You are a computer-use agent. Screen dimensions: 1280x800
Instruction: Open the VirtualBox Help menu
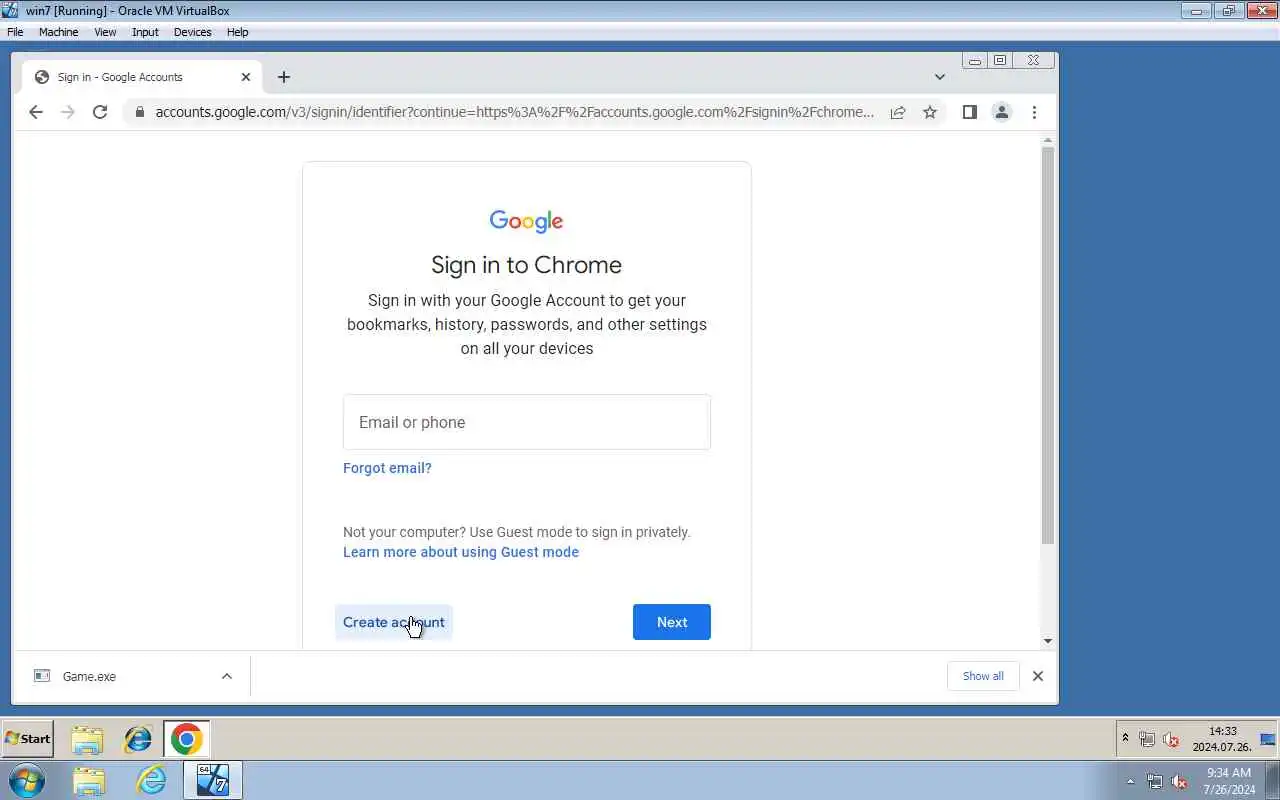[237, 32]
